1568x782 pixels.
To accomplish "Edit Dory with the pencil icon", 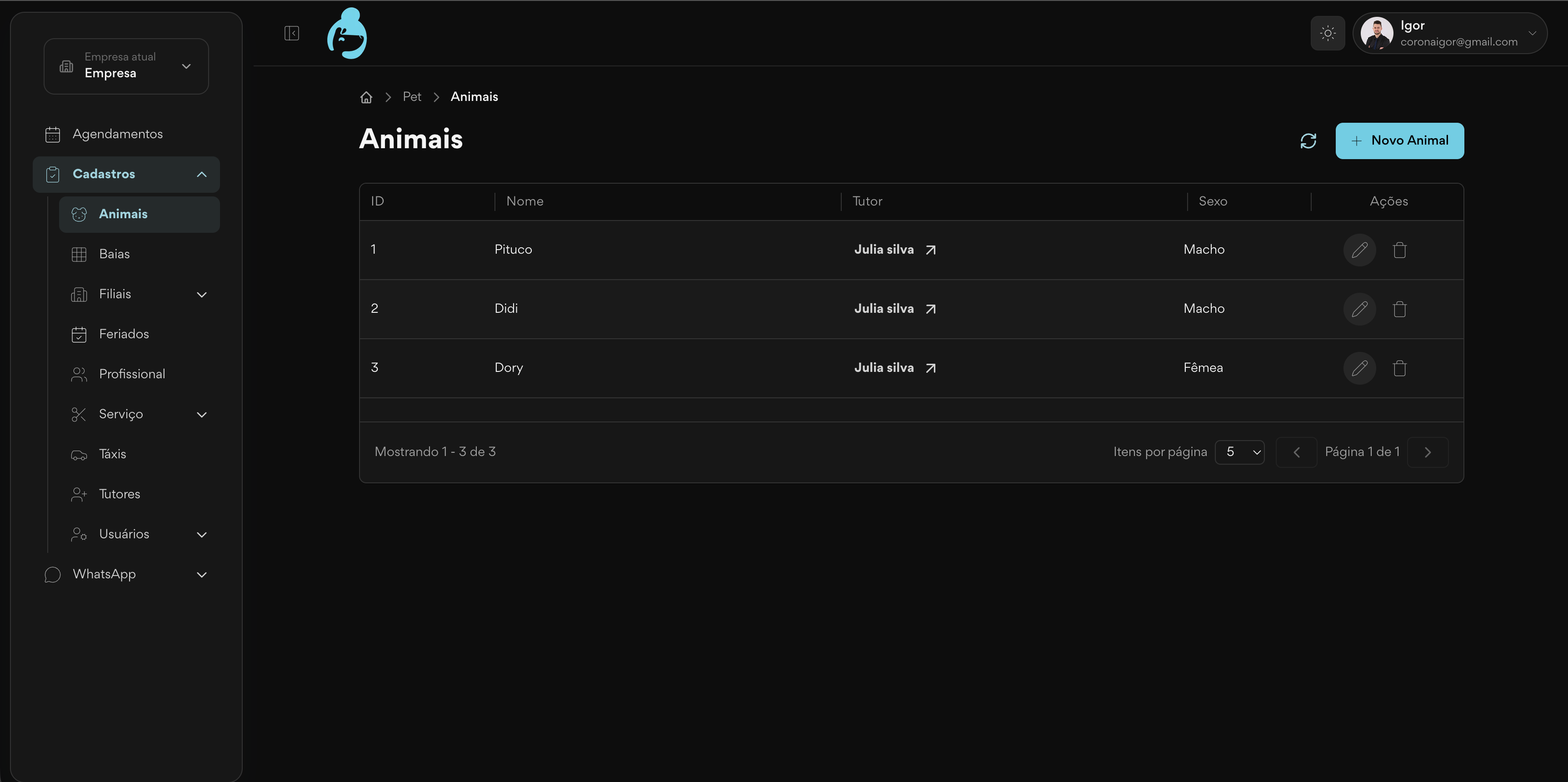I will point(1359,368).
